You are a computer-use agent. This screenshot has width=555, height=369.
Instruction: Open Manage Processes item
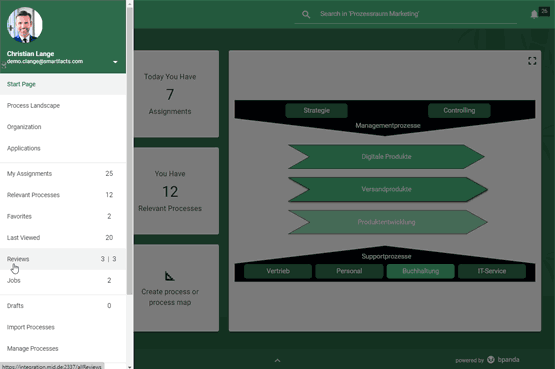[x=63, y=348]
